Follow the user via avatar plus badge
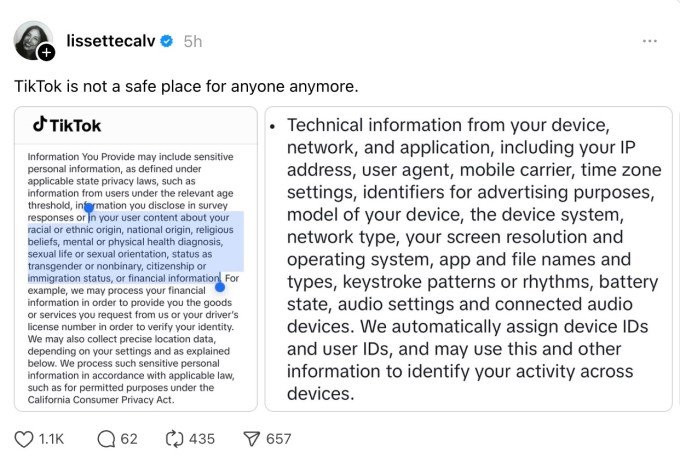Viewport: 680px width, 459px height. click(46, 52)
